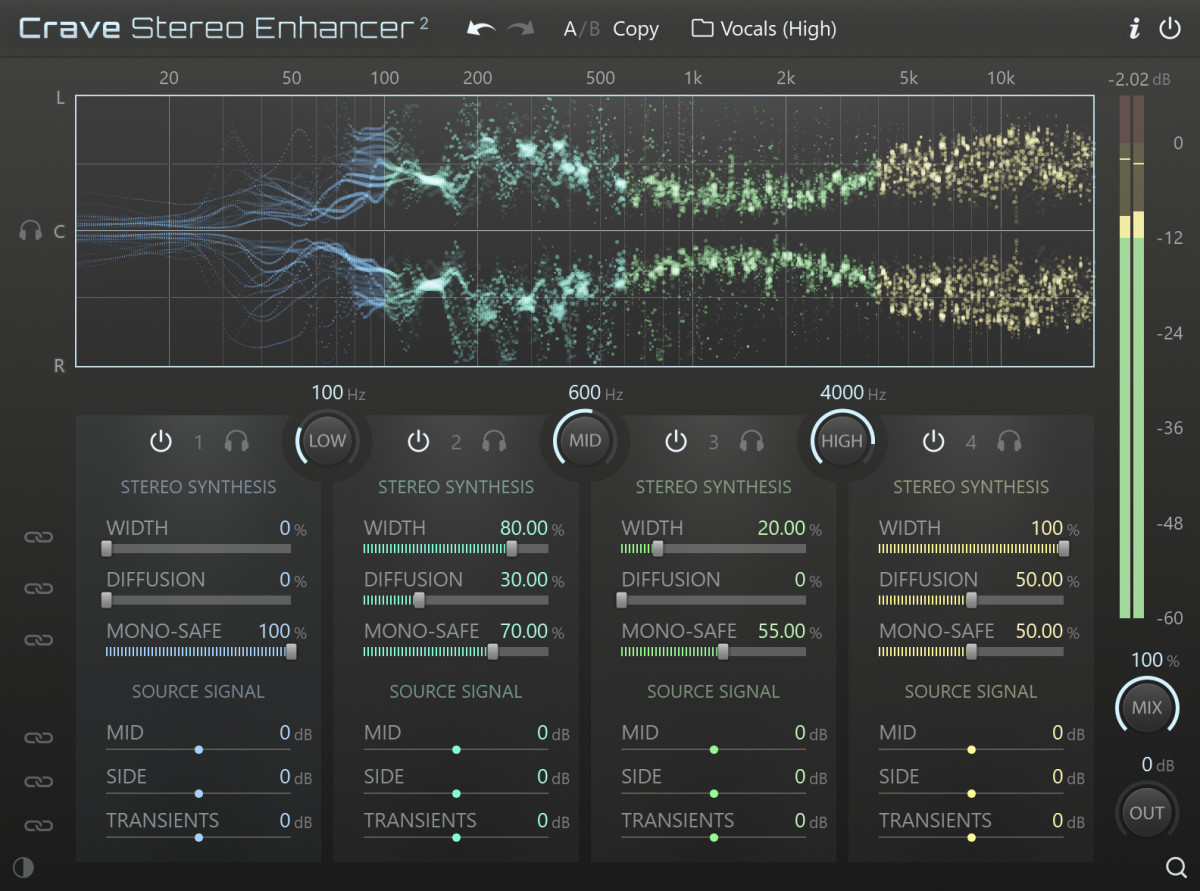1200x891 pixels.
Task: Click the redo arrow icon
Action: [x=520, y=29]
